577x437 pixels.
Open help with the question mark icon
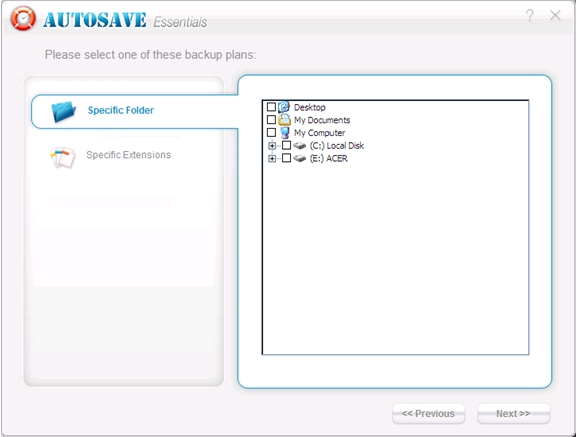(x=530, y=15)
